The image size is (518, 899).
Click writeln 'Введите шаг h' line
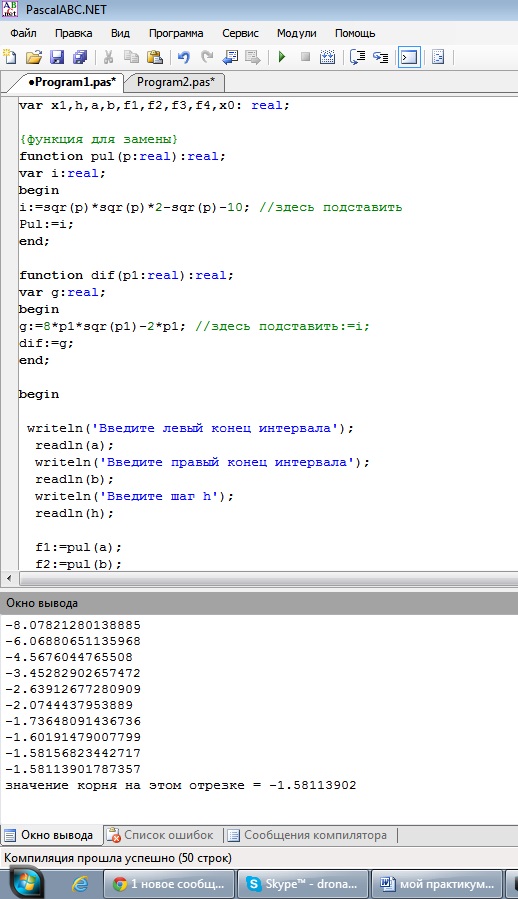pyautogui.click(x=134, y=497)
